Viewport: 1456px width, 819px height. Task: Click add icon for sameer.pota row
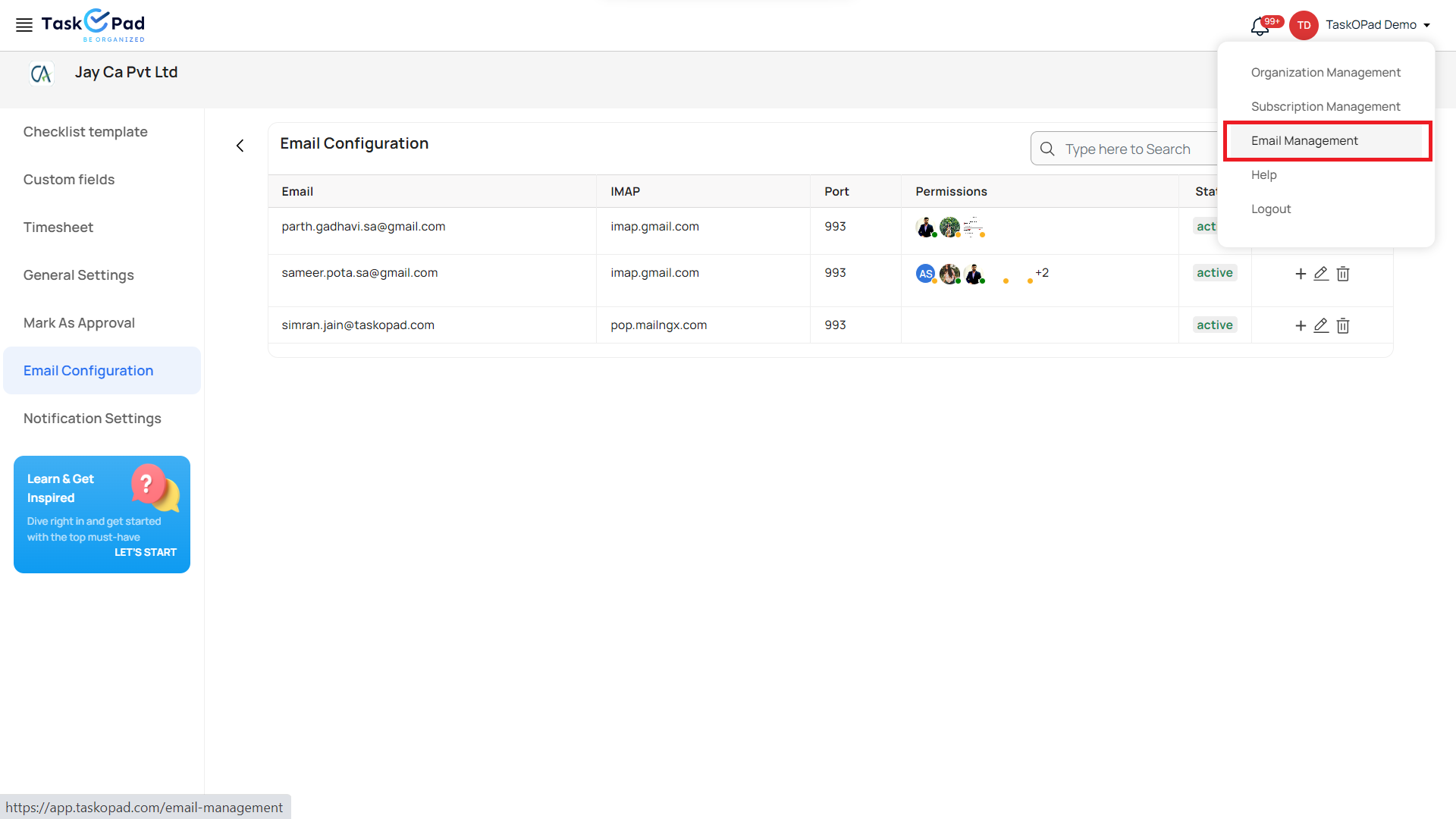point(1301,274)
